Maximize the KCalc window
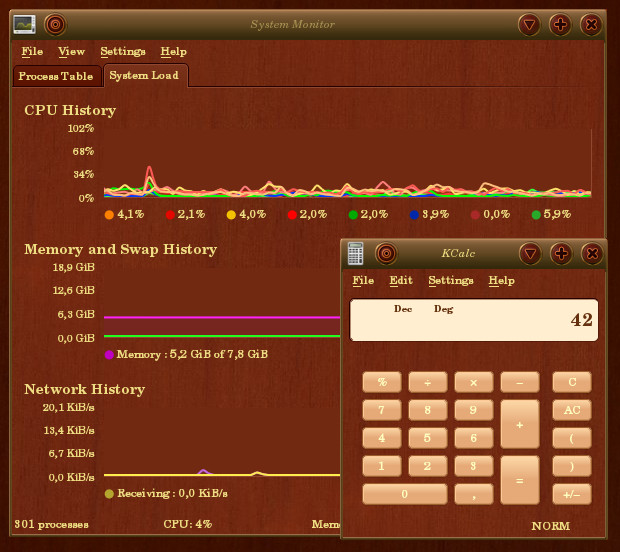This screenshot has height=552, width=620. [561, 253]
